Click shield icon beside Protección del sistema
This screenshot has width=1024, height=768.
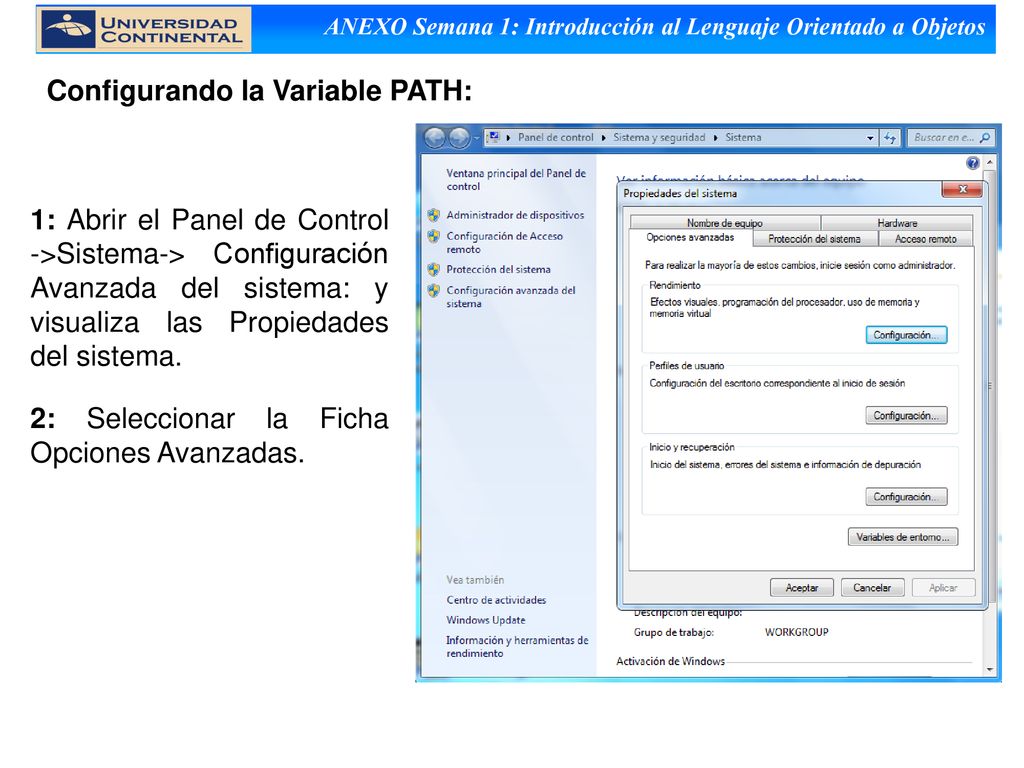click(434, 269)
